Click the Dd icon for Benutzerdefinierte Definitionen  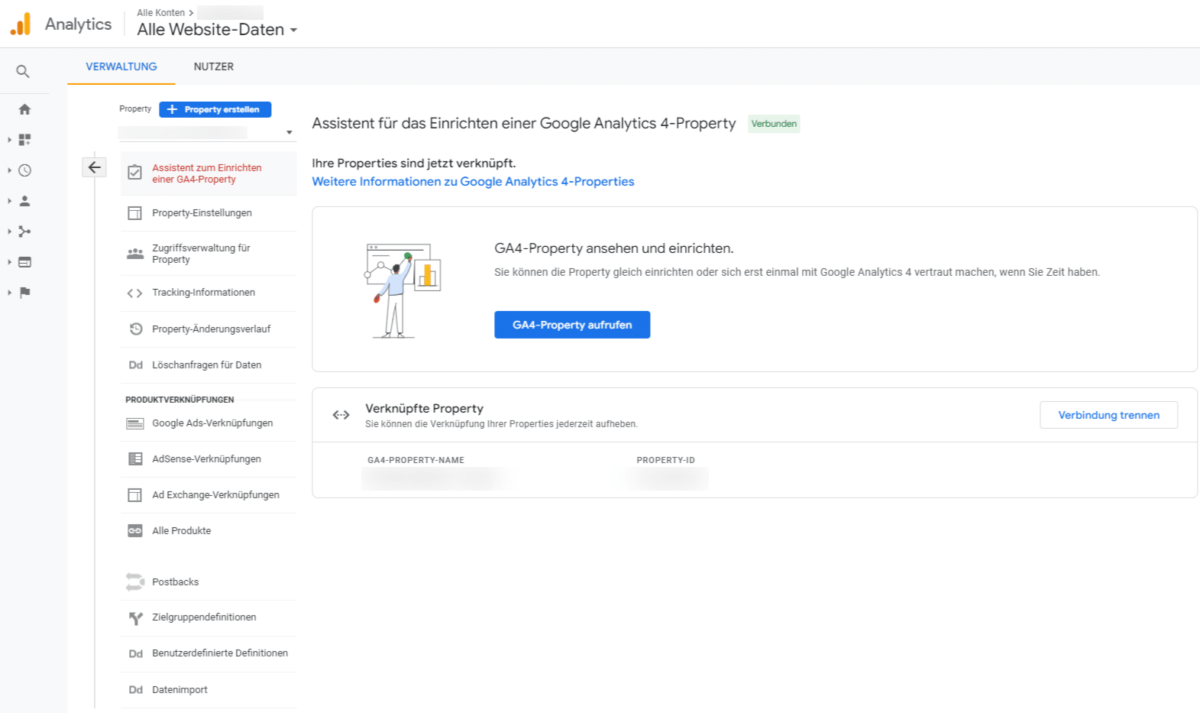pos(135,654)
